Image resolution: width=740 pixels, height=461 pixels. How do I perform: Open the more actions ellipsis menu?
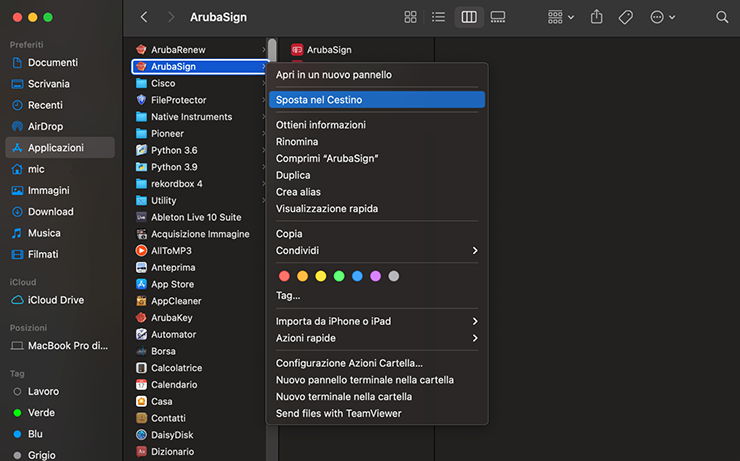pyautogui.click(x=662, y=17)
